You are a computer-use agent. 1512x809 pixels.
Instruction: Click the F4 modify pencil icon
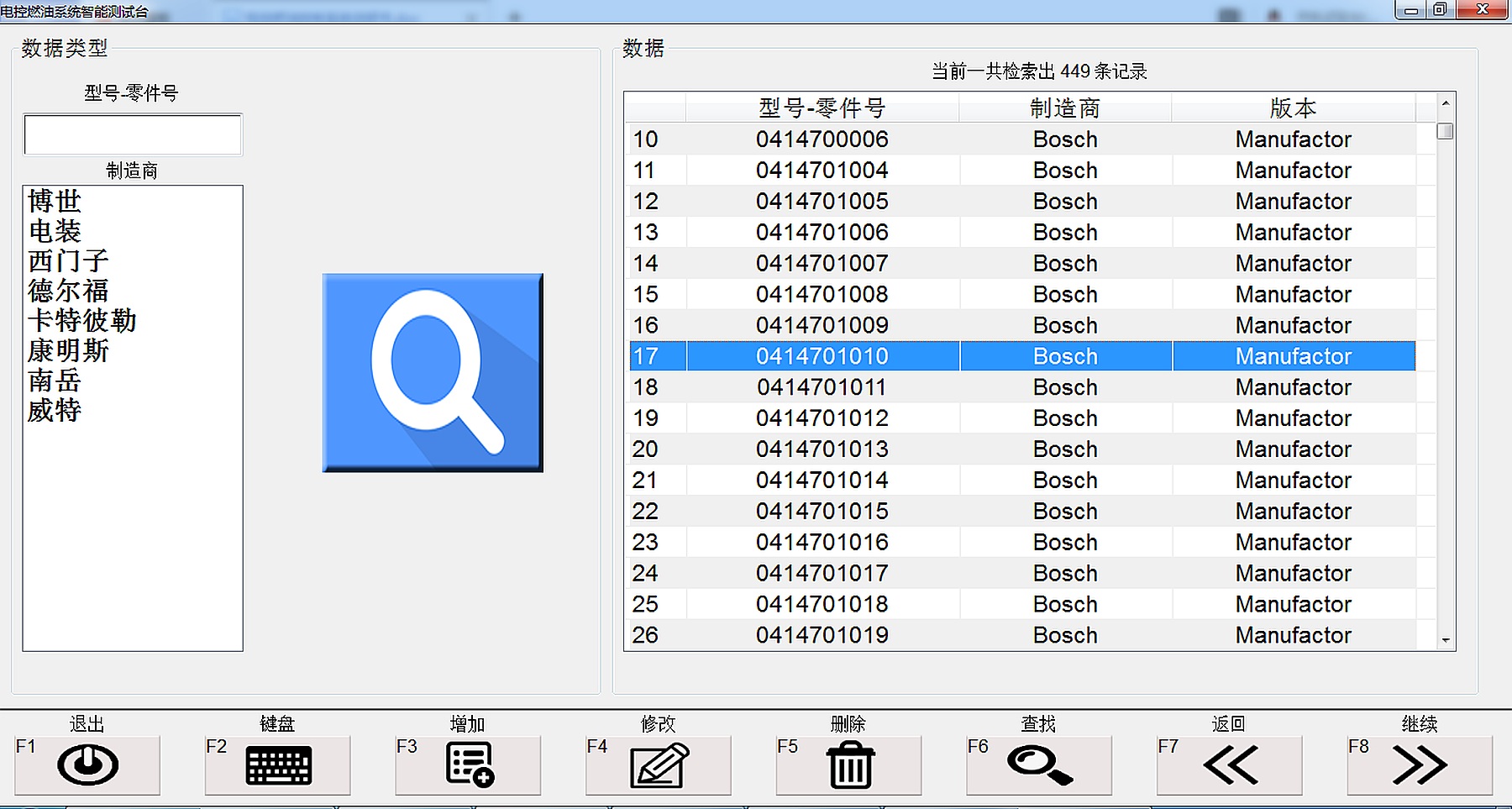click(659, 764)
